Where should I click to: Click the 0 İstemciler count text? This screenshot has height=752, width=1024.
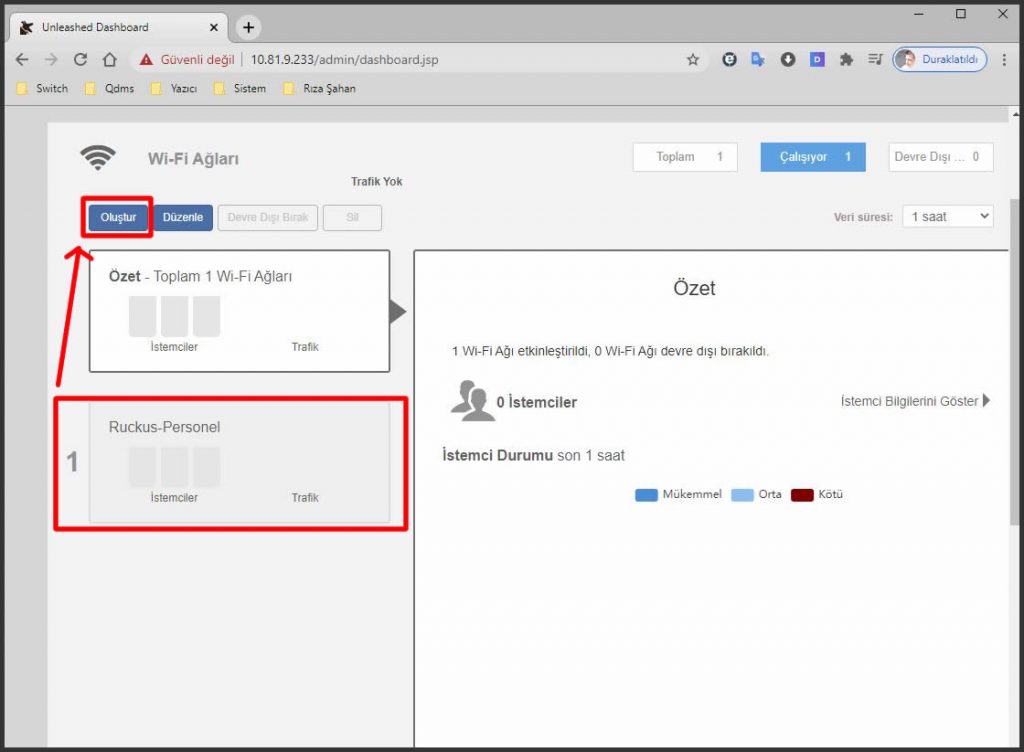click(x=537, y=402)
